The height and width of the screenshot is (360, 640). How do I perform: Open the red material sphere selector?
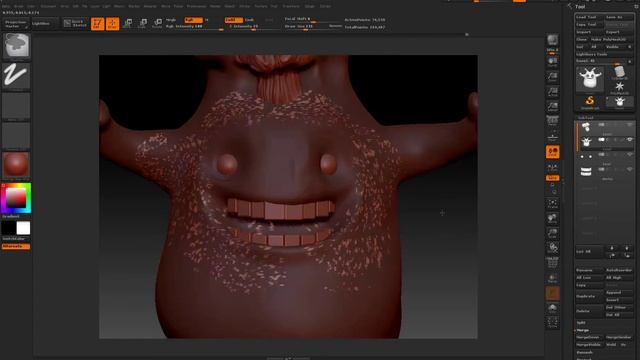(x=16, y=164)
